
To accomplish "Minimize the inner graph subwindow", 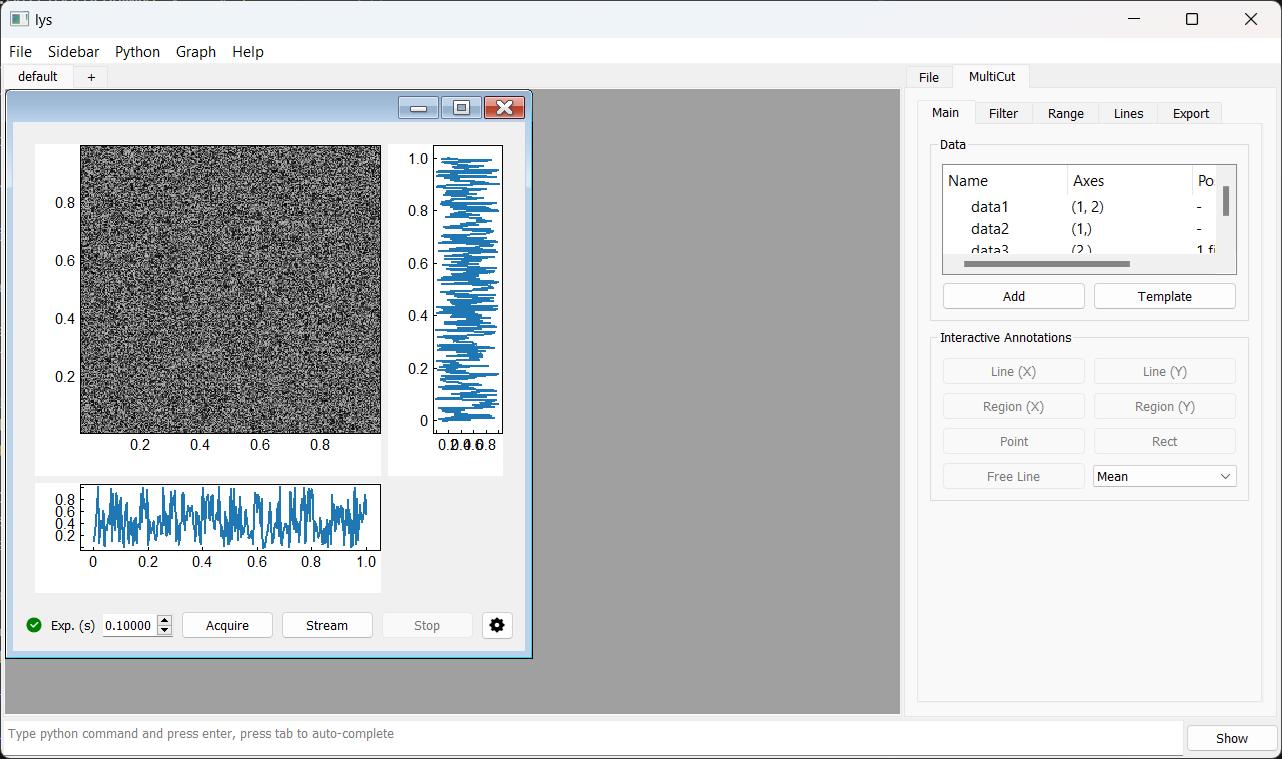I will point(418,108).
